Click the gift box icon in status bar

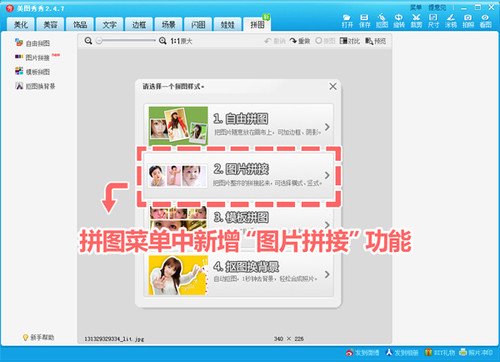click(428, 352)
